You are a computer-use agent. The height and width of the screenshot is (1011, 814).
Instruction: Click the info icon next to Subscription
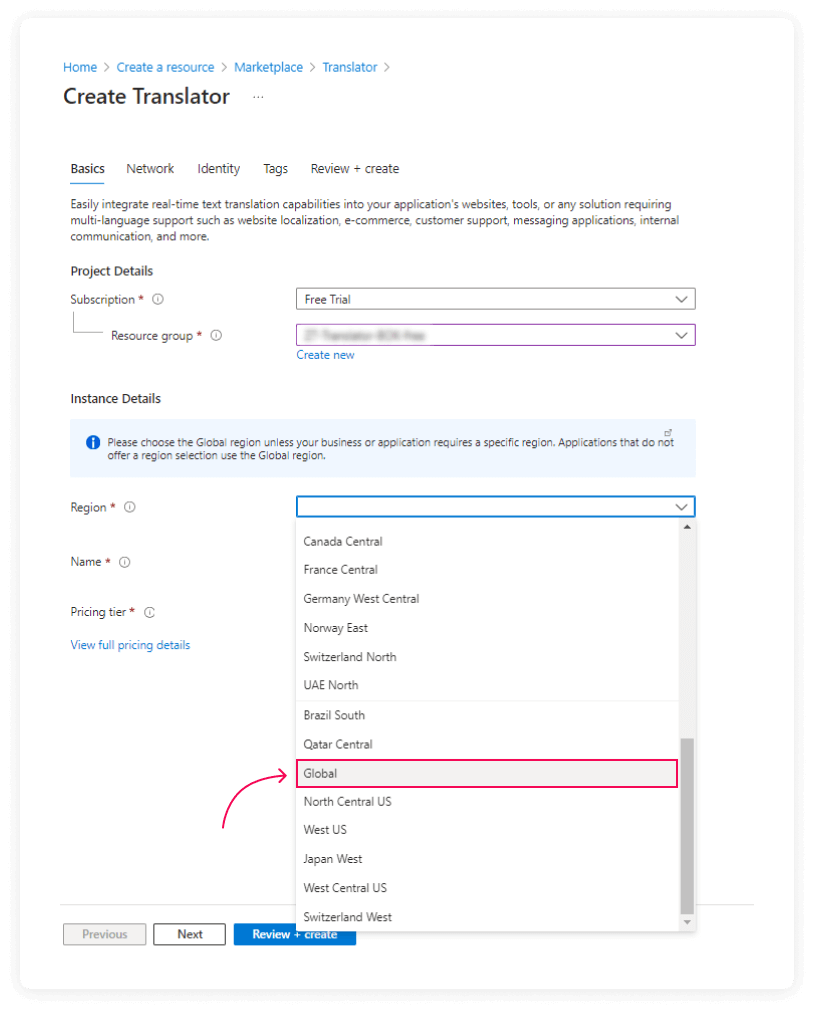point(158,299)
